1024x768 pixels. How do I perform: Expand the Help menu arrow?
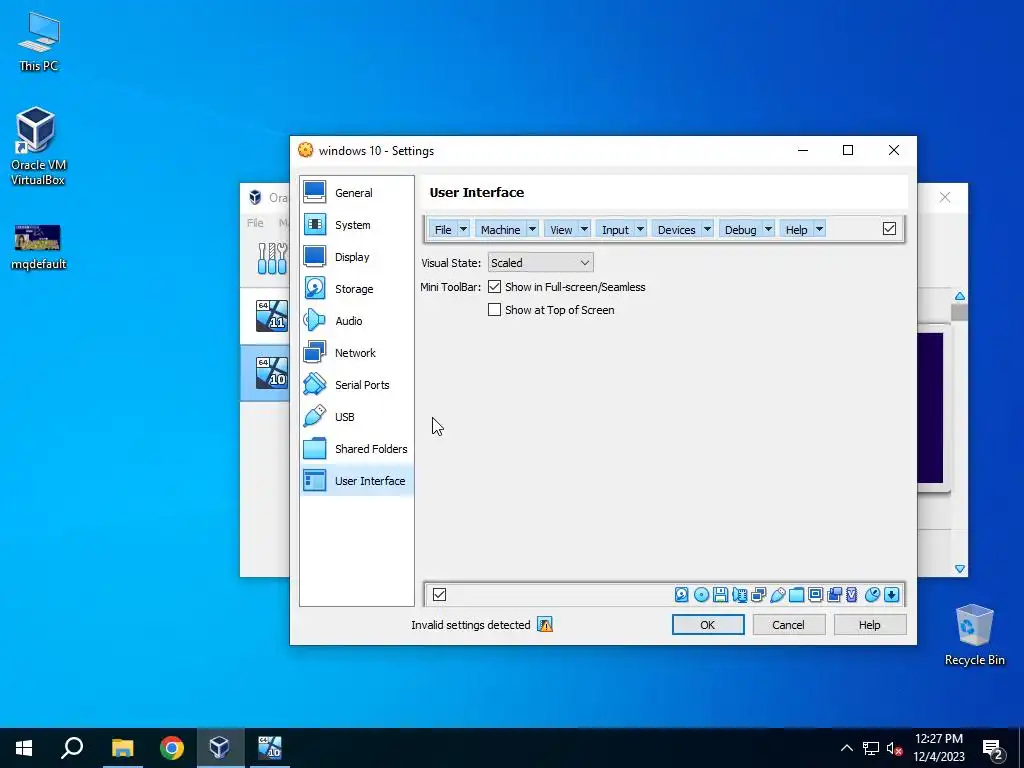click(x=820, y=229)
